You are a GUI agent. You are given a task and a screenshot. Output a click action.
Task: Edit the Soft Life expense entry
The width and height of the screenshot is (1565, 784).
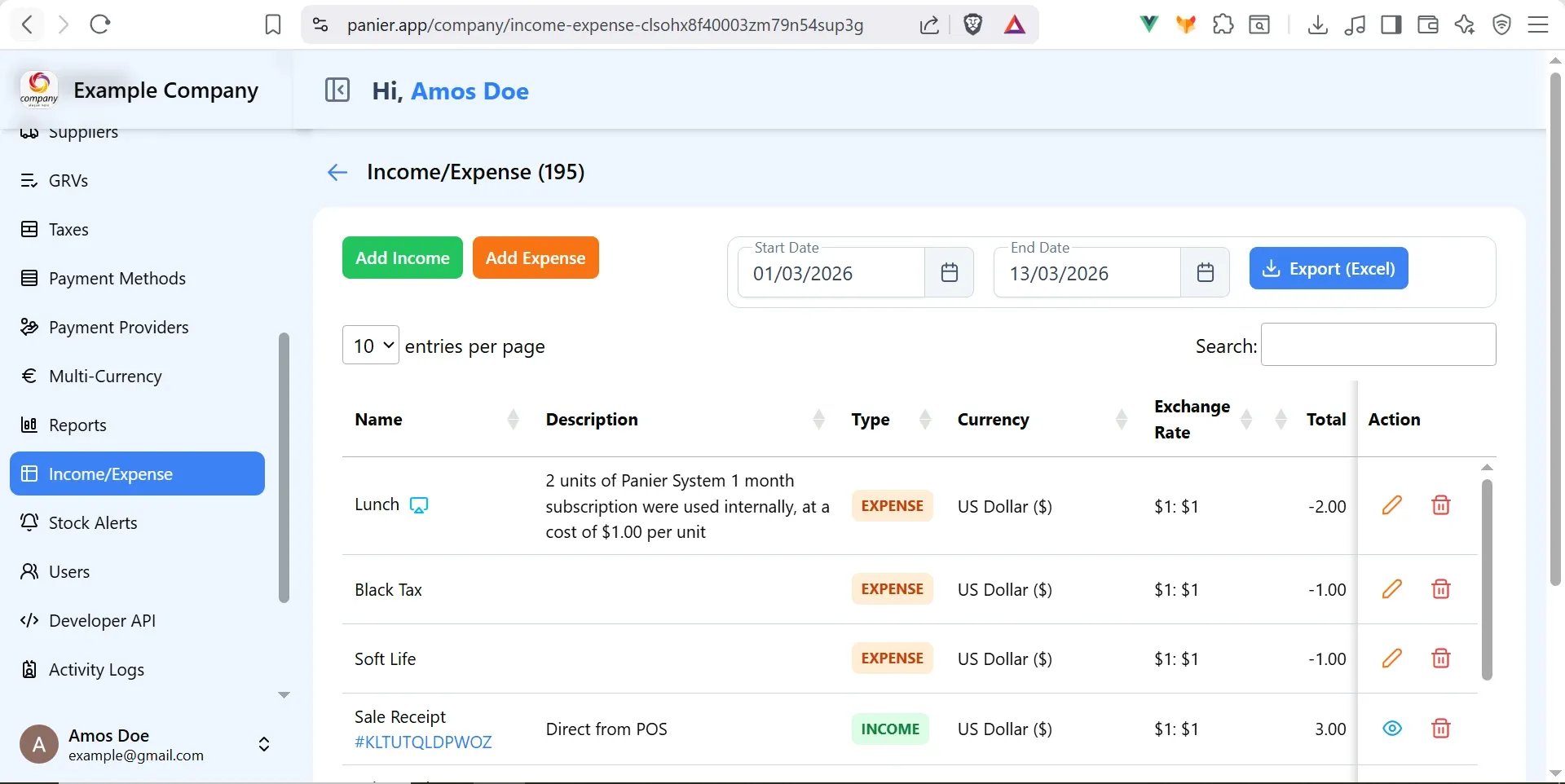pos(1392,658)
